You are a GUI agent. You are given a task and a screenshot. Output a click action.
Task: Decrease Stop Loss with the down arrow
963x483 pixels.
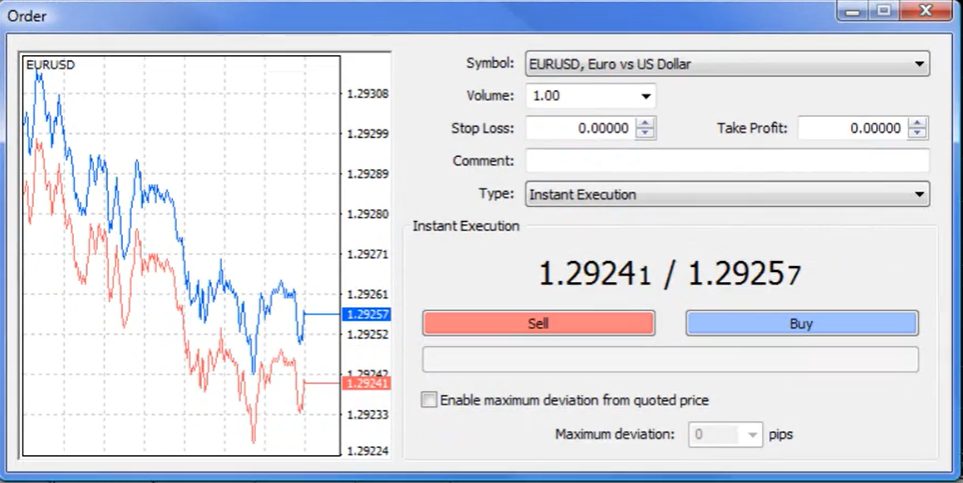pyautogui.click(x=646, y=133)
